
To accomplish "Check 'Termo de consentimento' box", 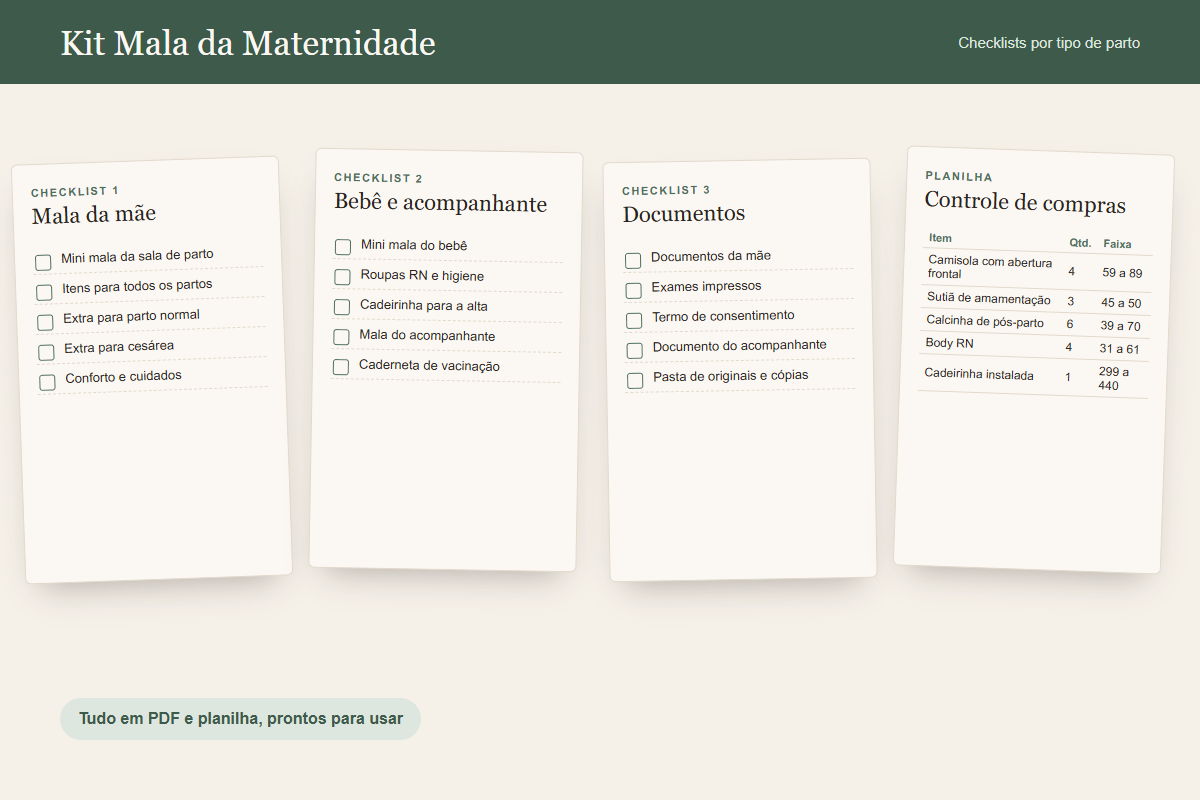I will click(x=634, y=320).
